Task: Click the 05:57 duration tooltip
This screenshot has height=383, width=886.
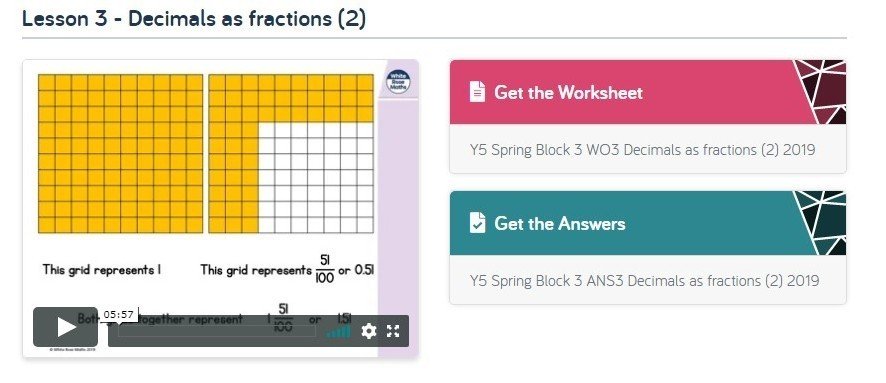Action: pos(119,315)
